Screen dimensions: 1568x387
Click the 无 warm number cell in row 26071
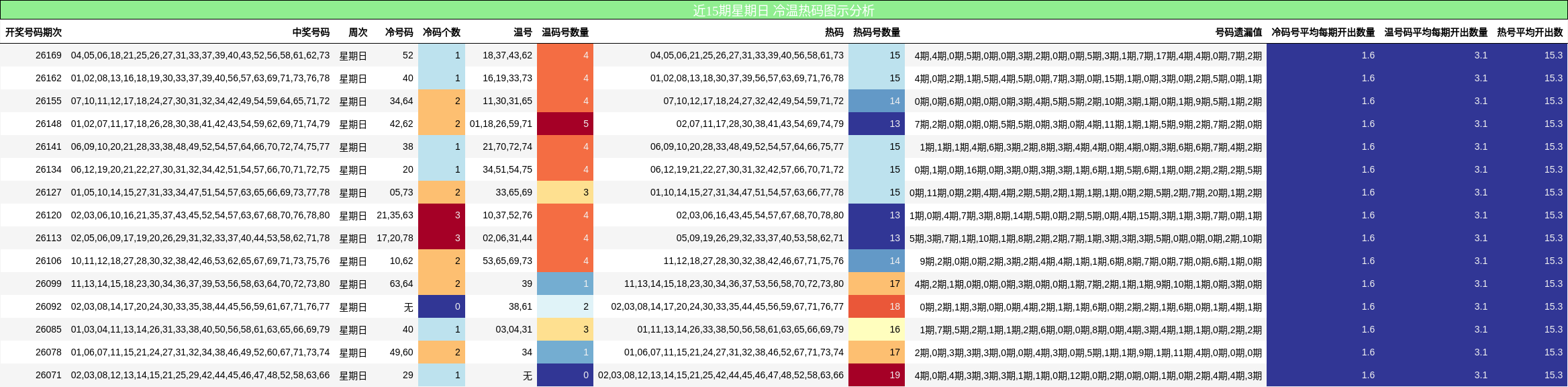pos(527,375)
